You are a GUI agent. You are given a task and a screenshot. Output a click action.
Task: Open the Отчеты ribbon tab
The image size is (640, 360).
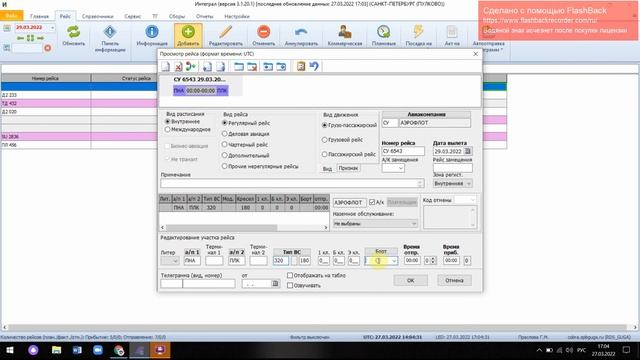click(204, 16)
